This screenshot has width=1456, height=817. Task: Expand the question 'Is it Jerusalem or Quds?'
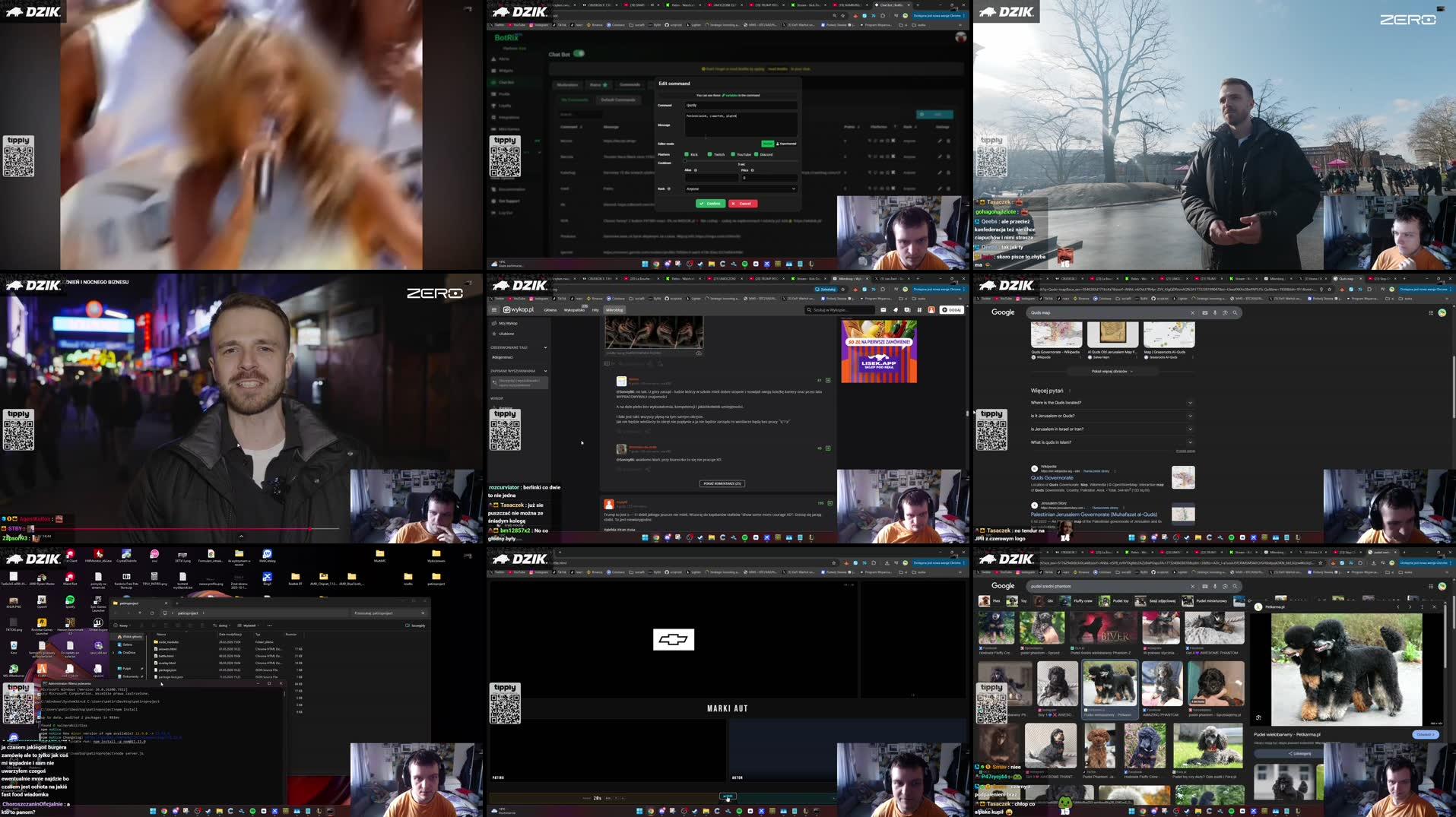1191,416
